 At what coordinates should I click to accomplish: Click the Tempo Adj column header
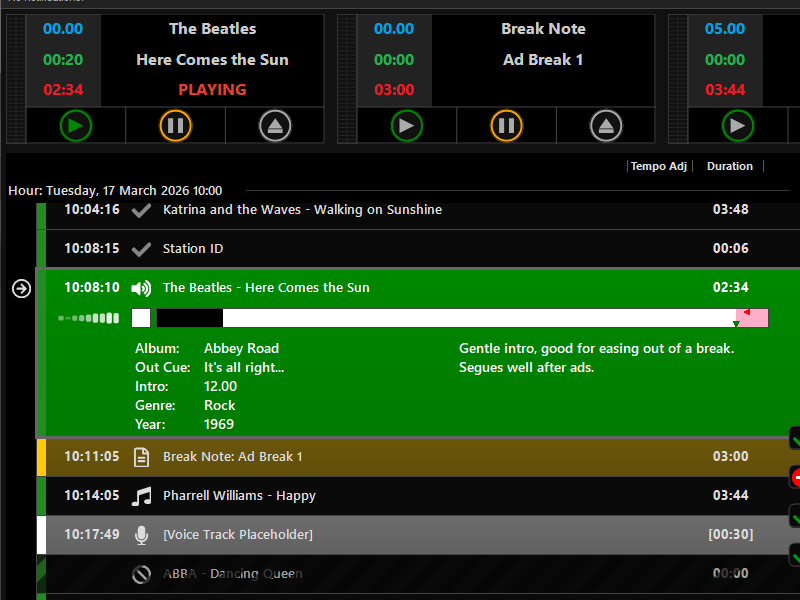[659, 166]
